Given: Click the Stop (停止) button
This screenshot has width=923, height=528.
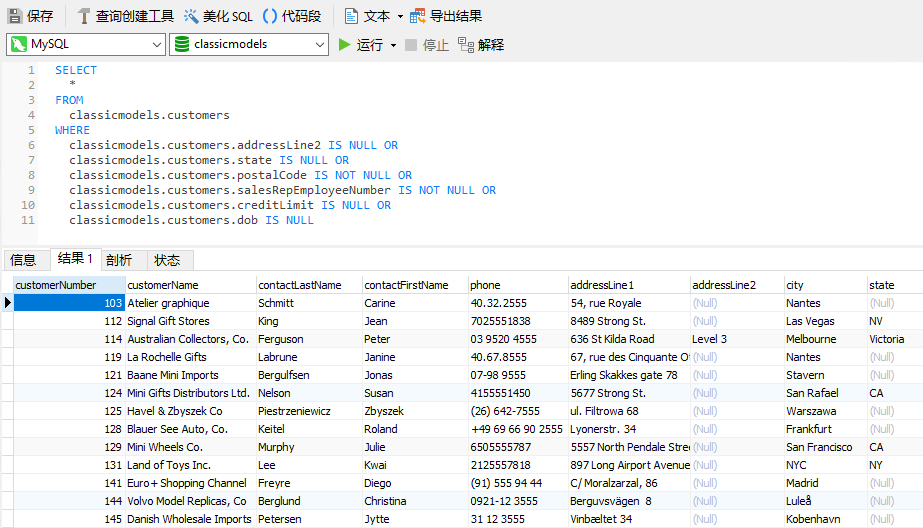Looking at the screenshot, I should tap(427, 45).
